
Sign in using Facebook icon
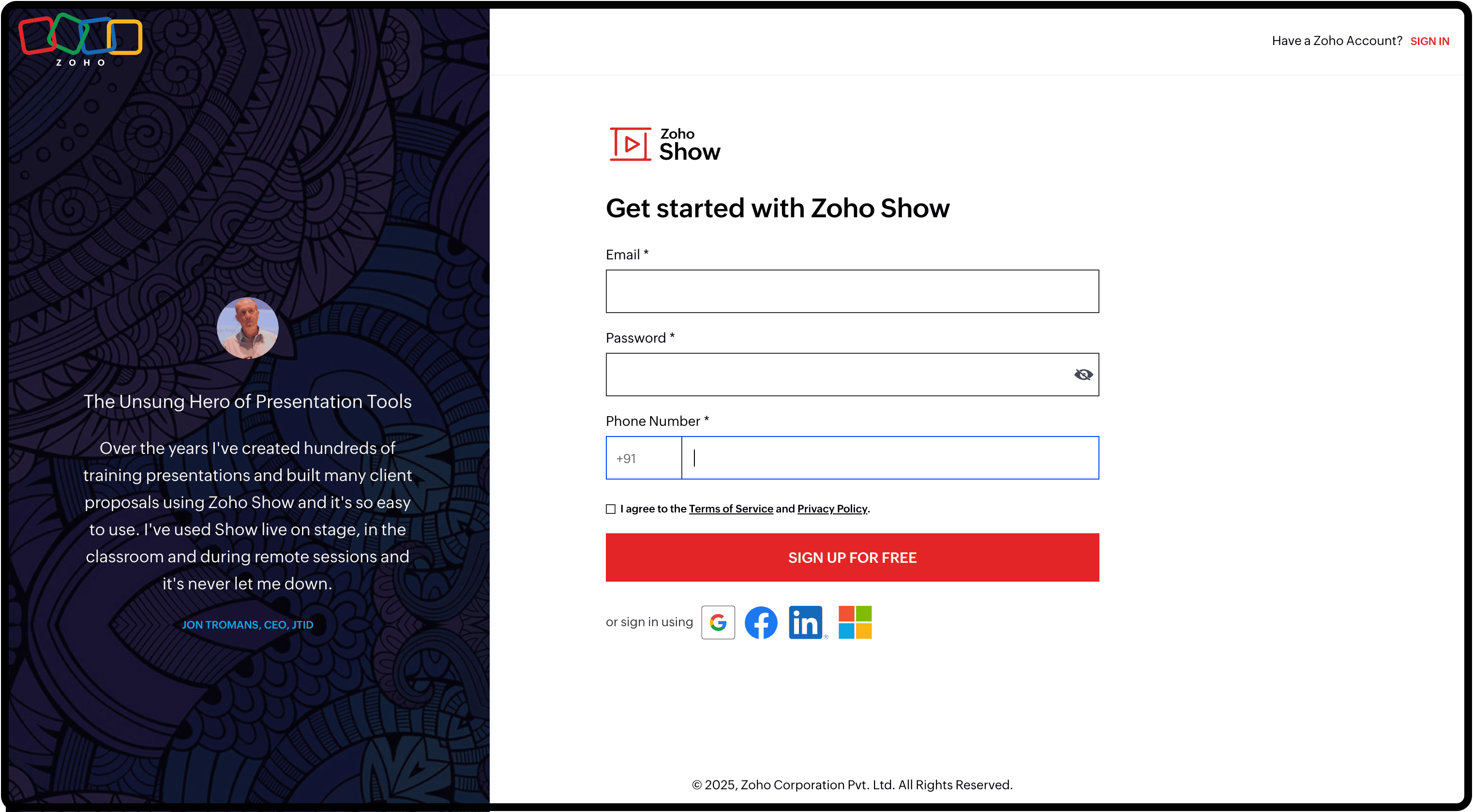point(761,622)
